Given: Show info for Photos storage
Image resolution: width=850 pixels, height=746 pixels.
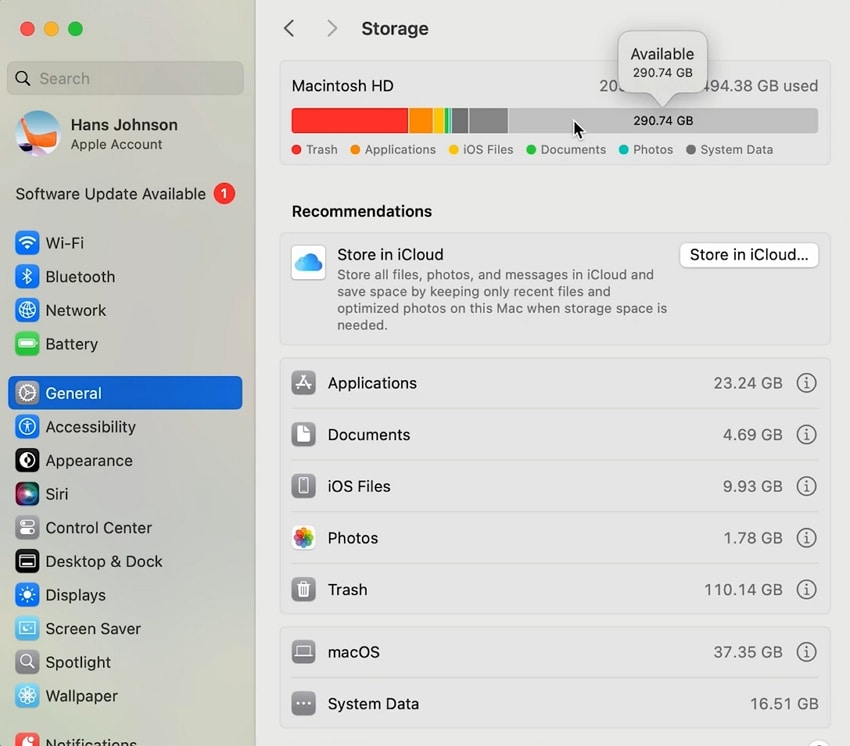Looking at the screenshot, I should point(806,537).
